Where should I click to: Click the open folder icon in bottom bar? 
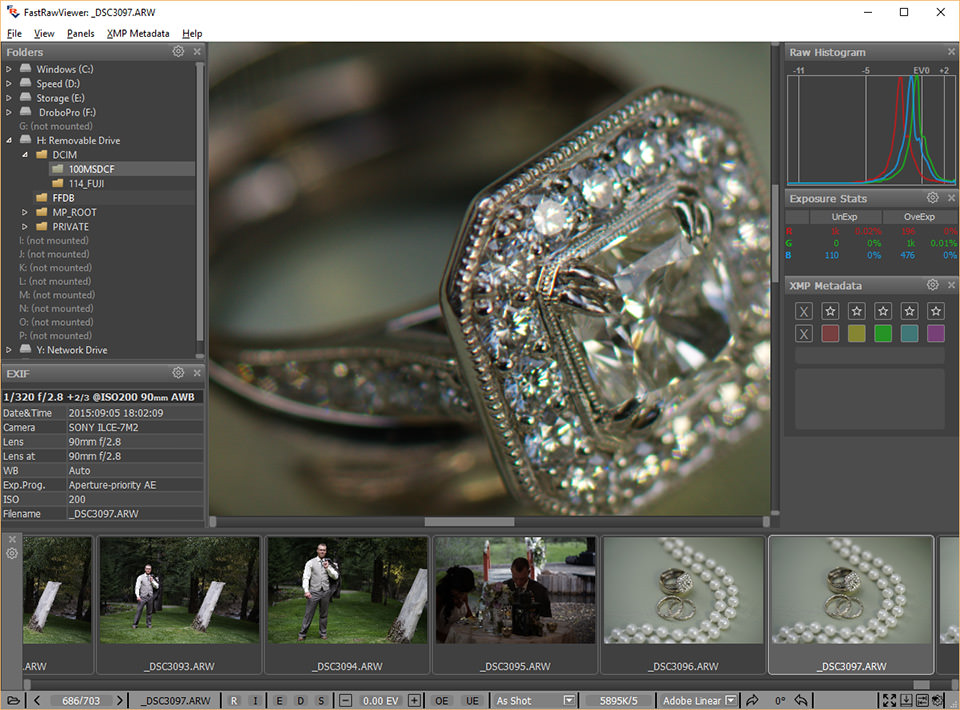[x=13, y=700]
